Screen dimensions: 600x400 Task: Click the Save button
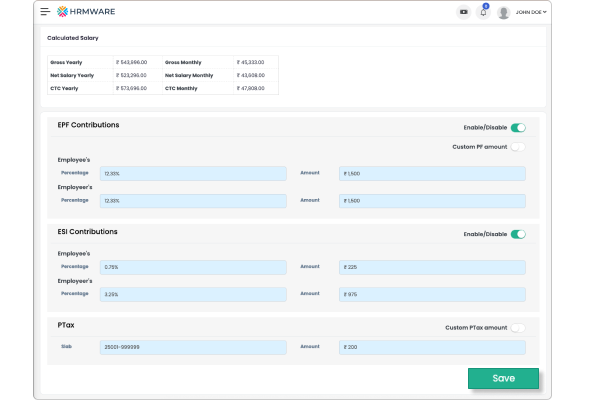coord(503,379)
